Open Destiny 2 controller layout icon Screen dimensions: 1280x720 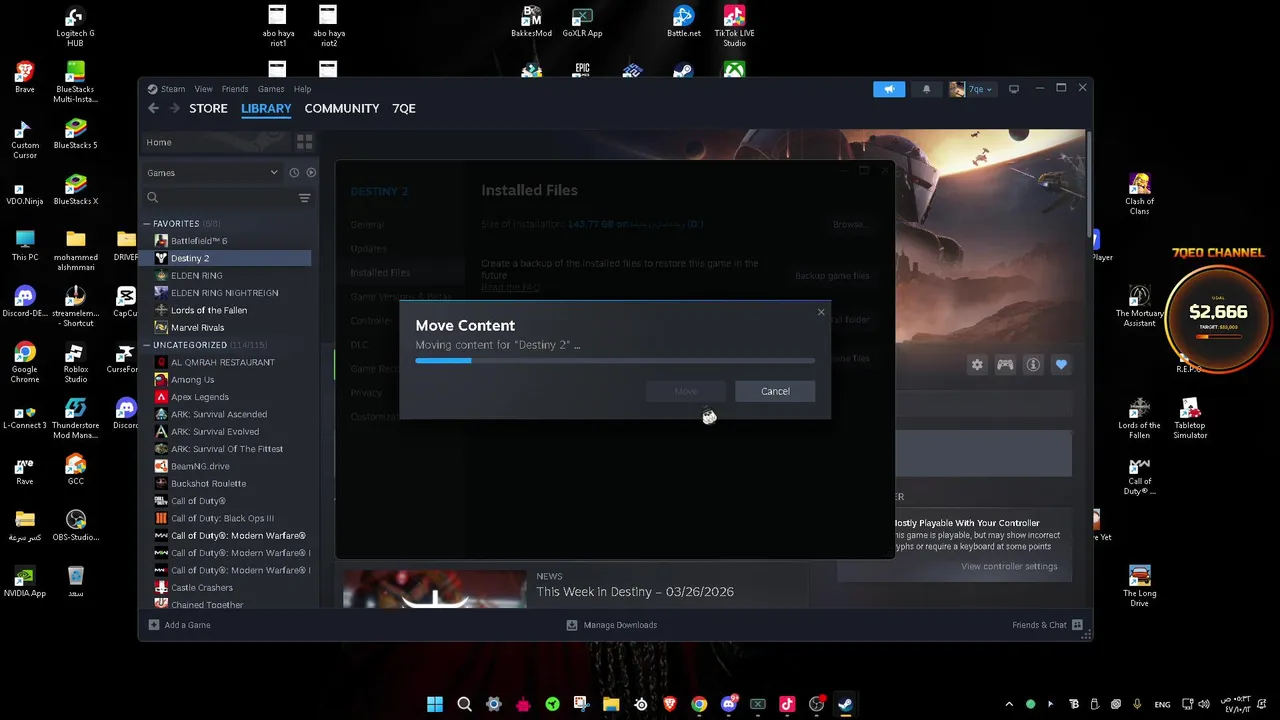point(1005,365)
